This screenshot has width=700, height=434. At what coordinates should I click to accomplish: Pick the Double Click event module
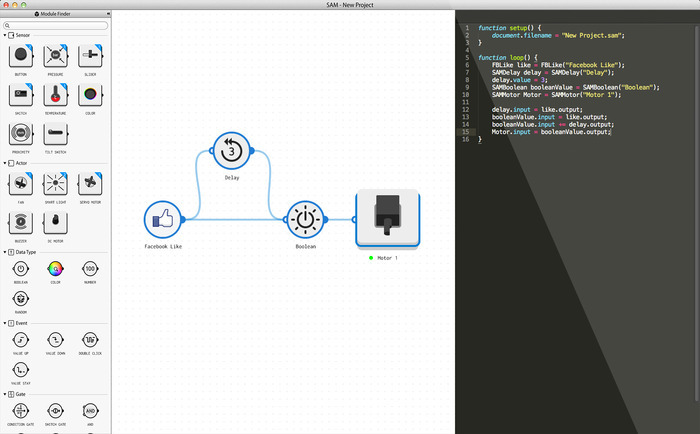click(x=90, y=340)
